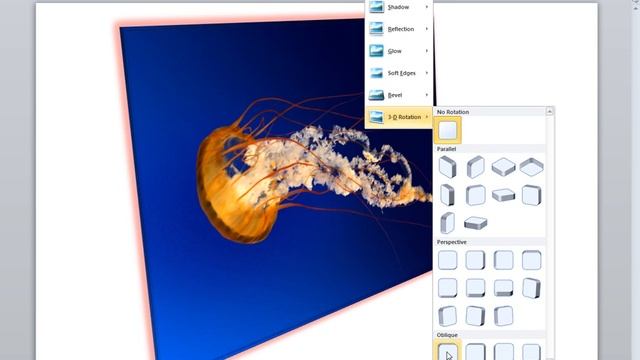Apply Oblique Bottom Left rotation preset

503,351
